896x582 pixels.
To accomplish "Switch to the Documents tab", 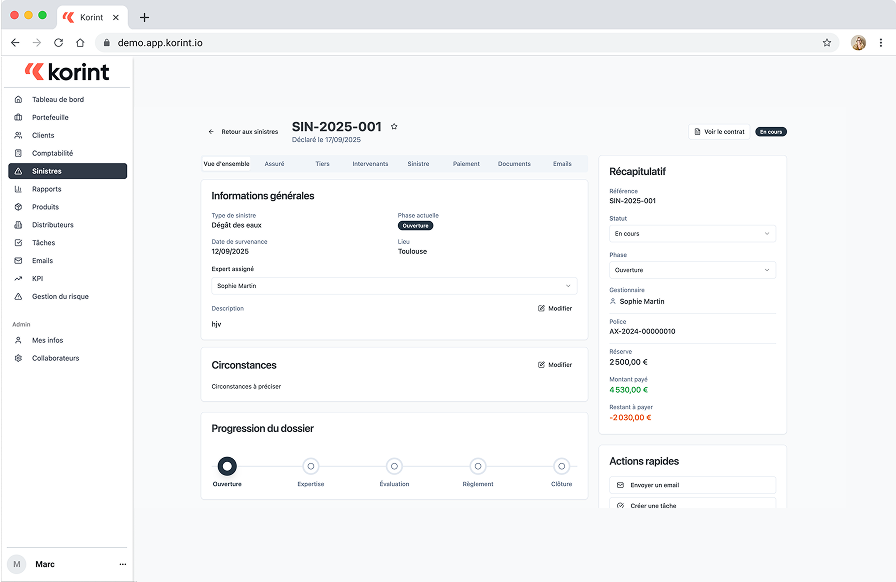I will point(514,163).
